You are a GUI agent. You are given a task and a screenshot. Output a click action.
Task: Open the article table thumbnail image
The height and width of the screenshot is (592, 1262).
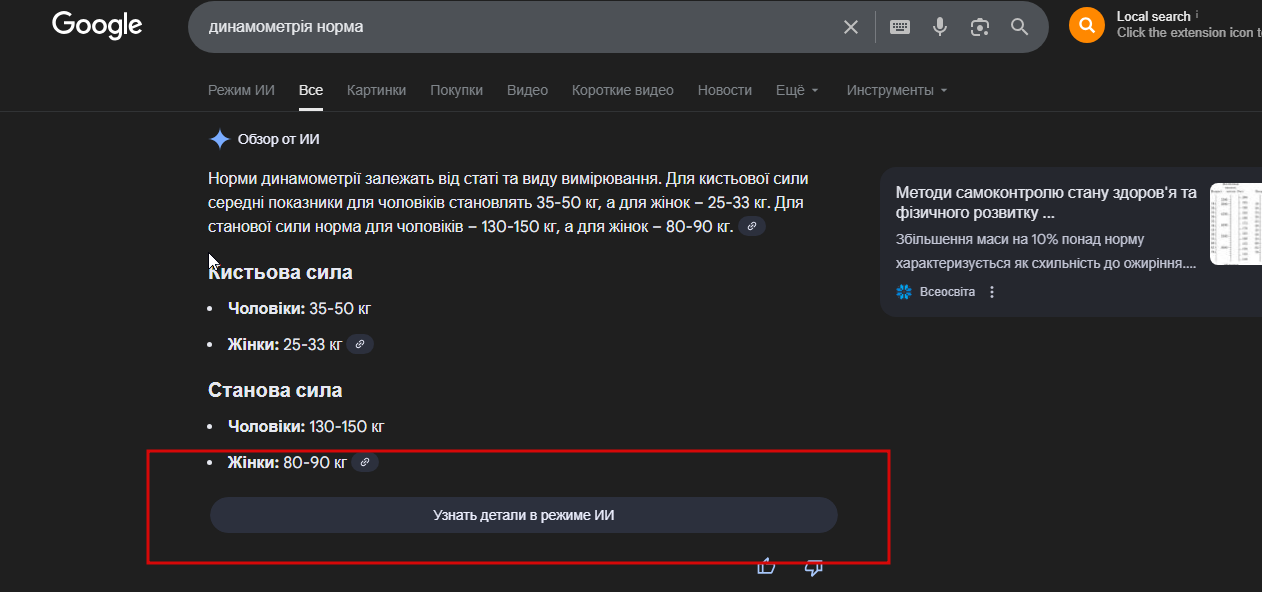[1236, 224]
